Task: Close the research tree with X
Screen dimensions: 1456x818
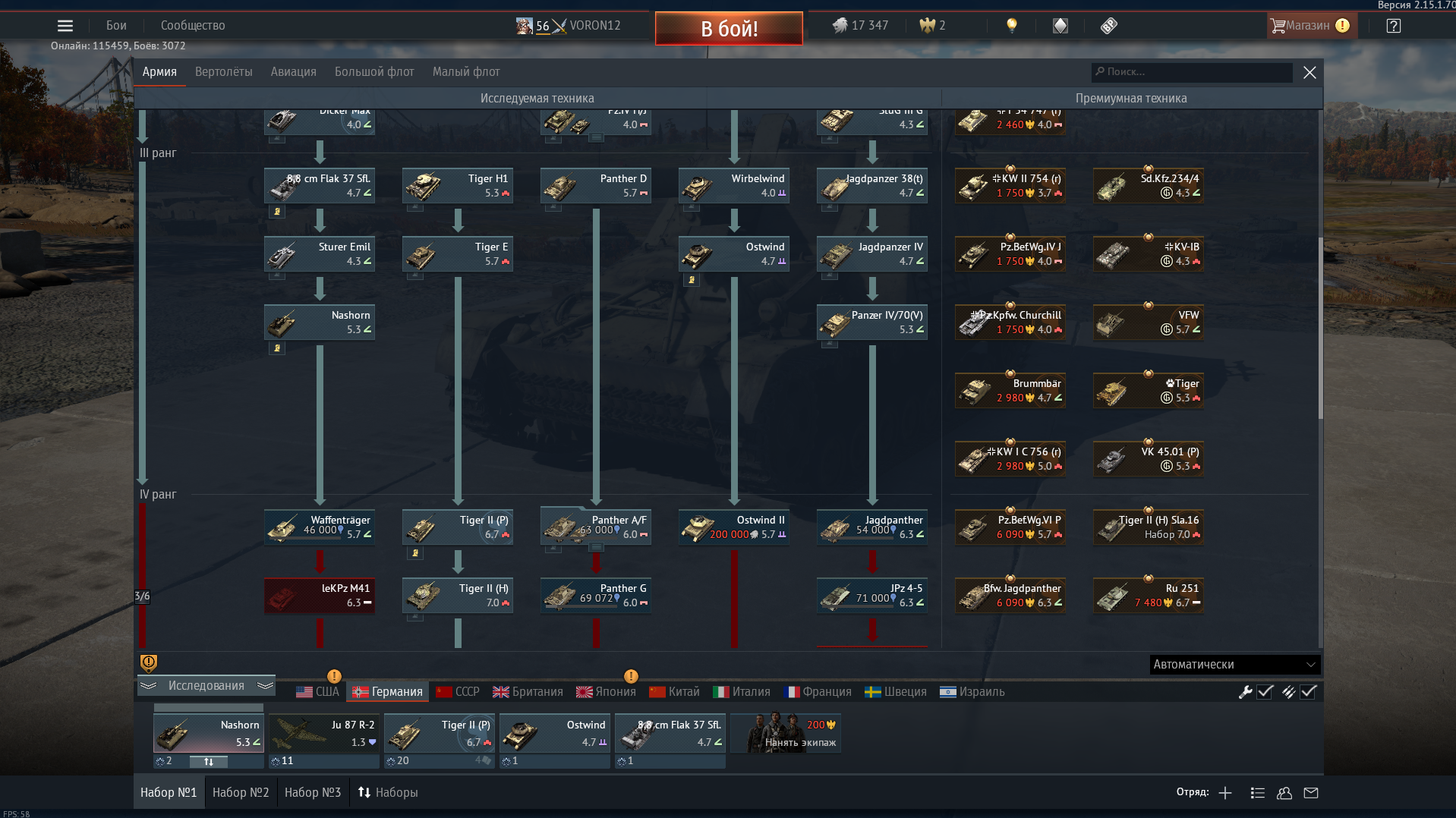Action: (x=1309, y=72)
